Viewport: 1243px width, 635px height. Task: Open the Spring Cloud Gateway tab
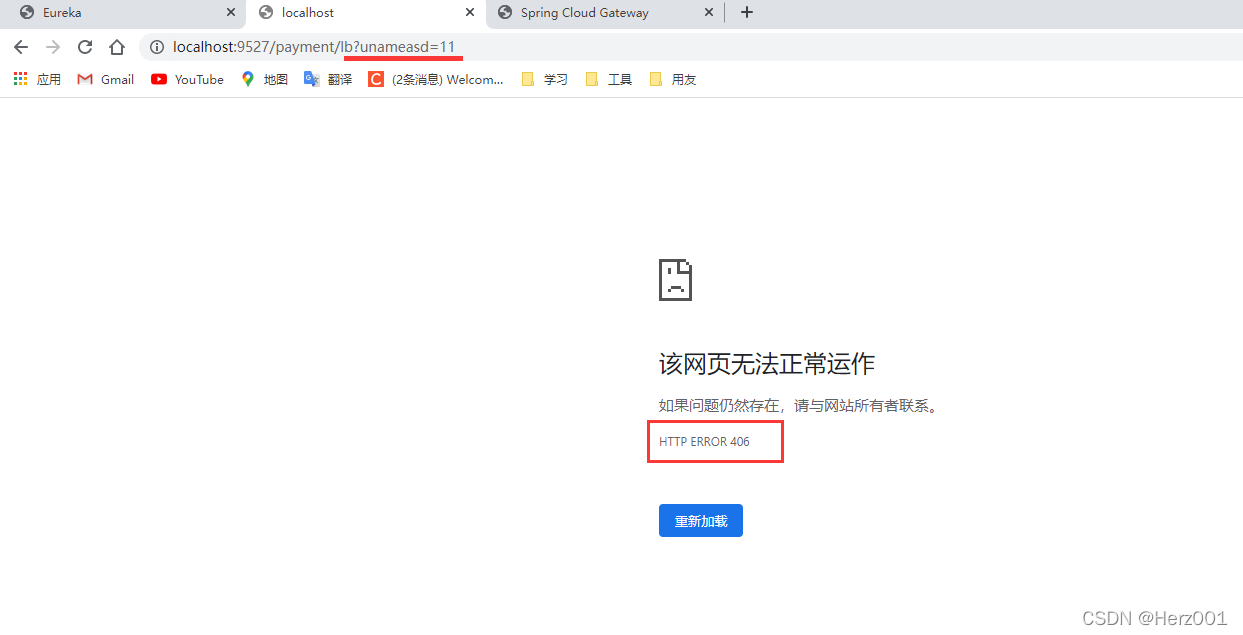(603, 13)
